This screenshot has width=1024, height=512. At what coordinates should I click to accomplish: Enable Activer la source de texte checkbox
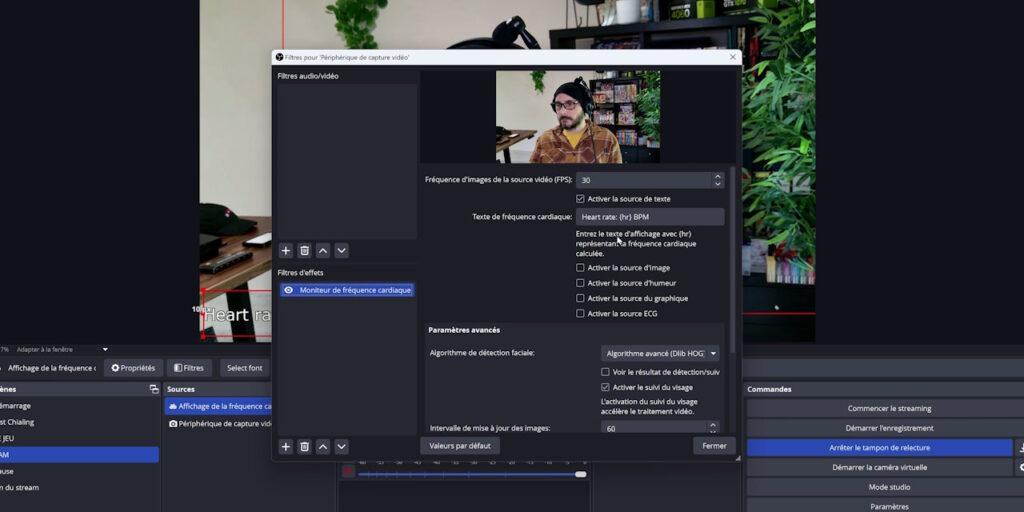tap(580, 199)
